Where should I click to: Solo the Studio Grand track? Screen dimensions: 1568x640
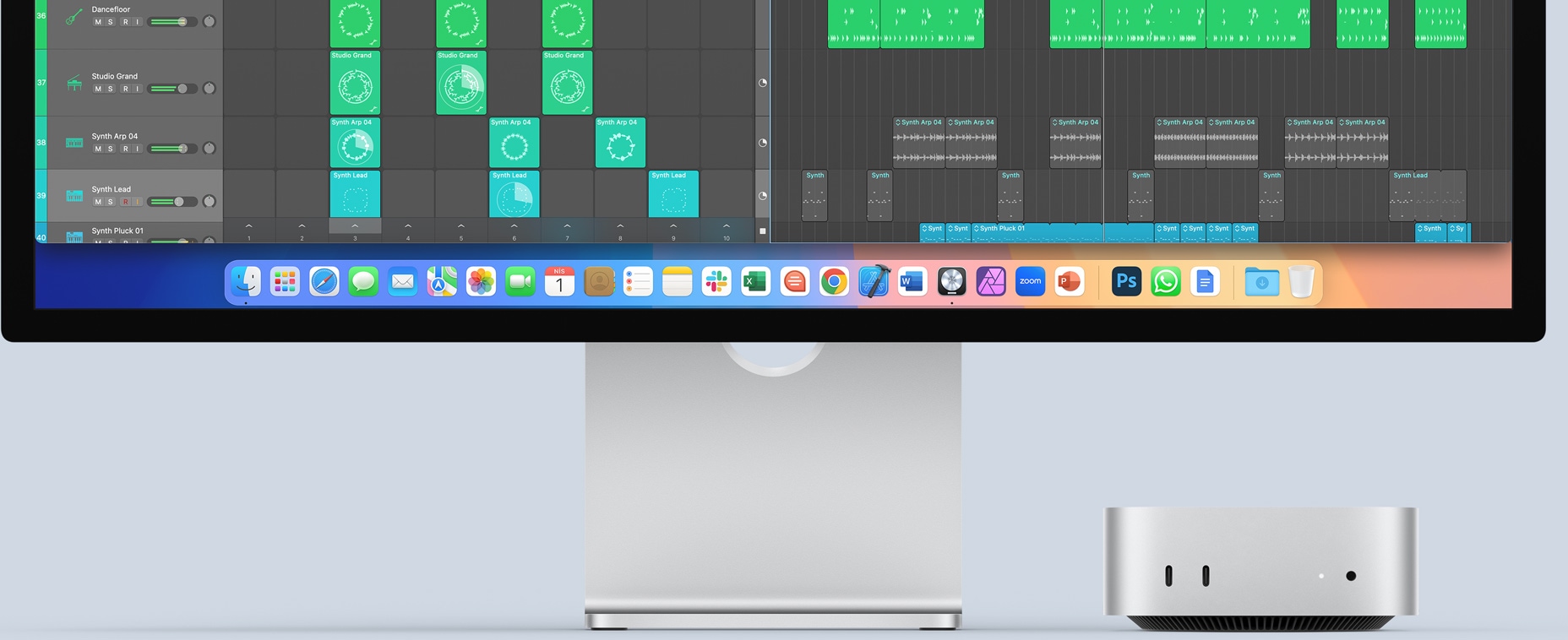(111, 89)
